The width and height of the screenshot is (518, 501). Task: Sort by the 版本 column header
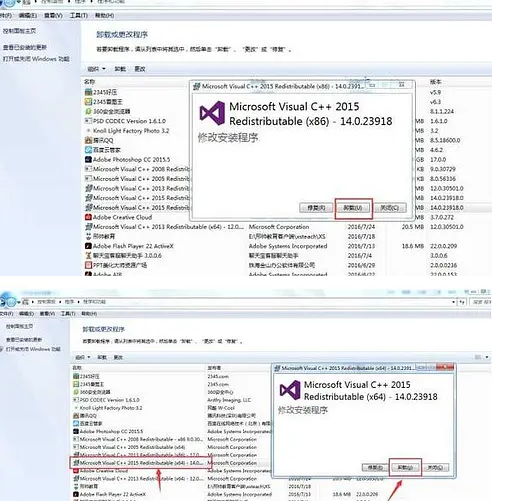436,82
